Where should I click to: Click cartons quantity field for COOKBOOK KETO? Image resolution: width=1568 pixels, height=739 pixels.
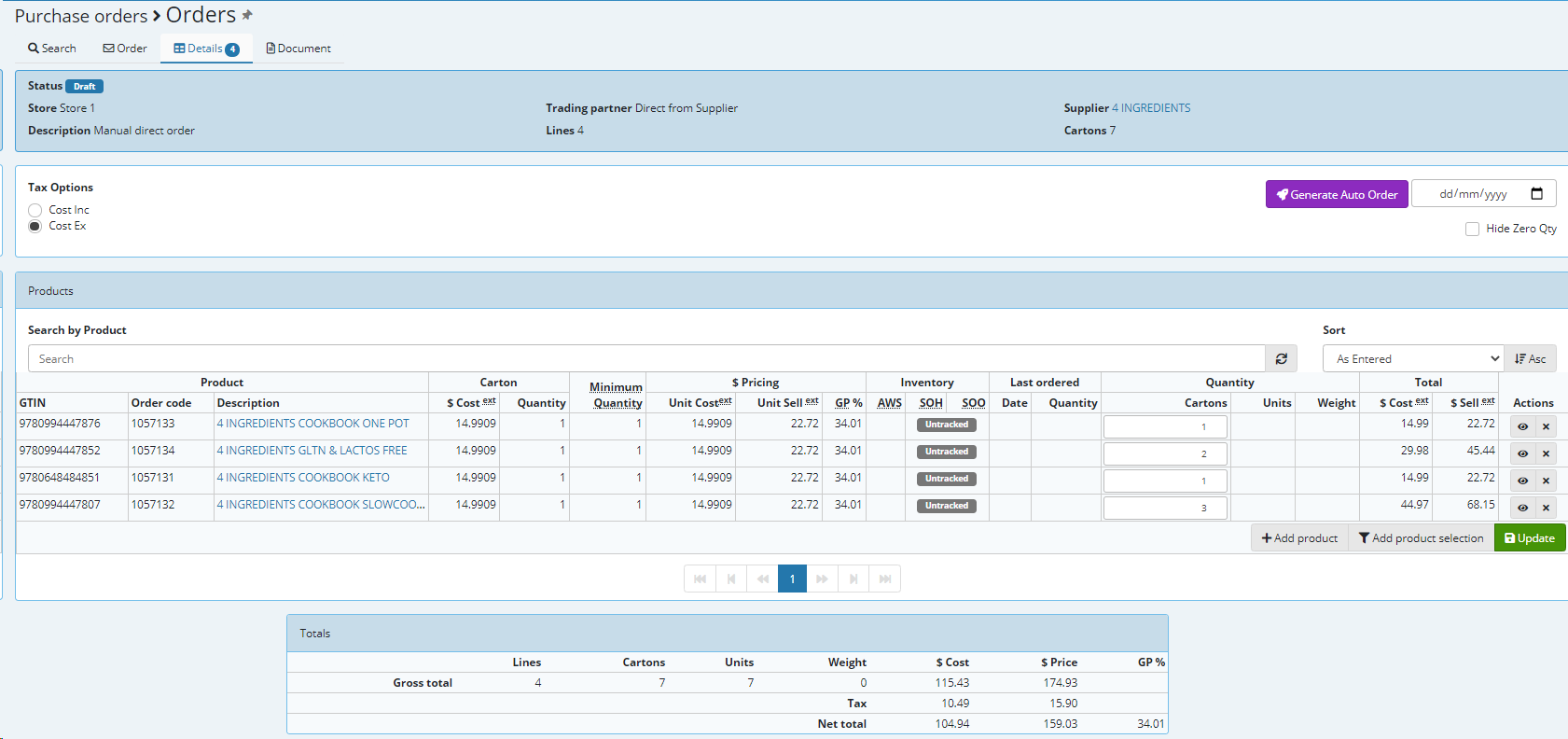(1165, 481)
